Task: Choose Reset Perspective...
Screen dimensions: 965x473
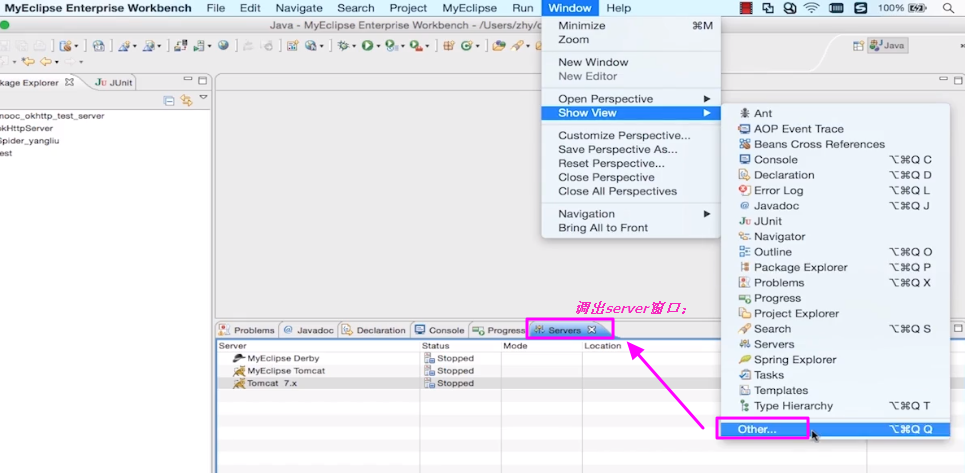Action: (630, 164)
